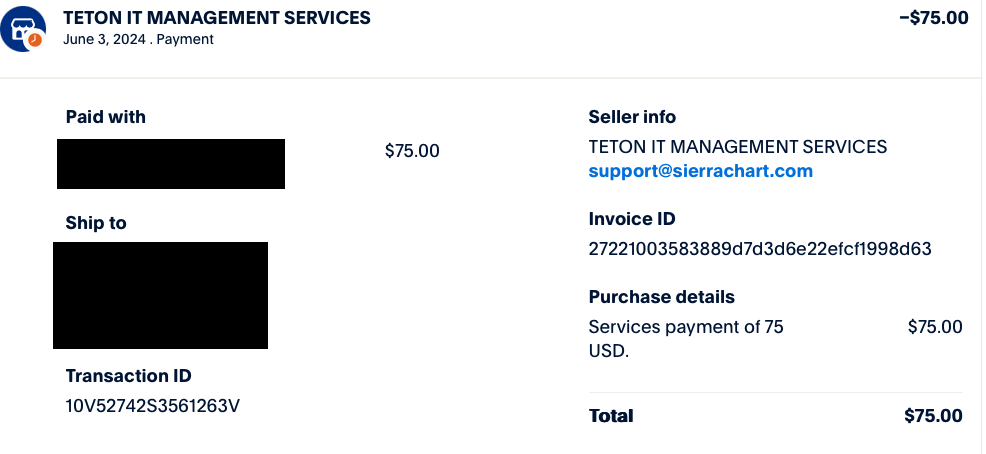
Task: Click the orange clock badge on icon
Action: click(x=35, y=40)
